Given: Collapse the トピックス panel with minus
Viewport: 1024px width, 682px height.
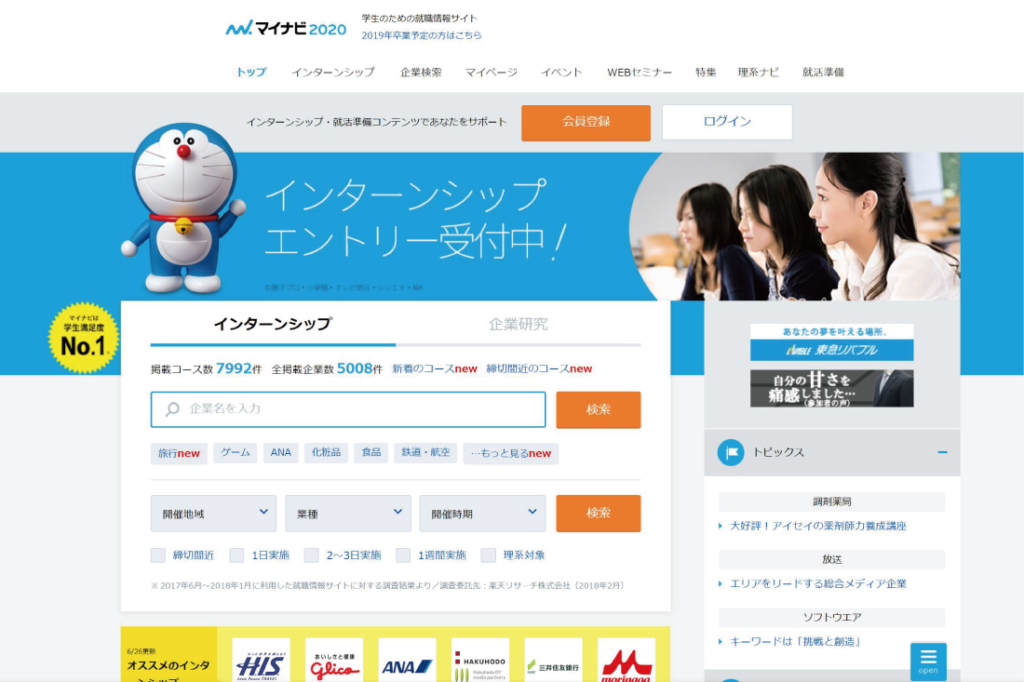Looking at the screenshot, I should click(x=942, y=452).
